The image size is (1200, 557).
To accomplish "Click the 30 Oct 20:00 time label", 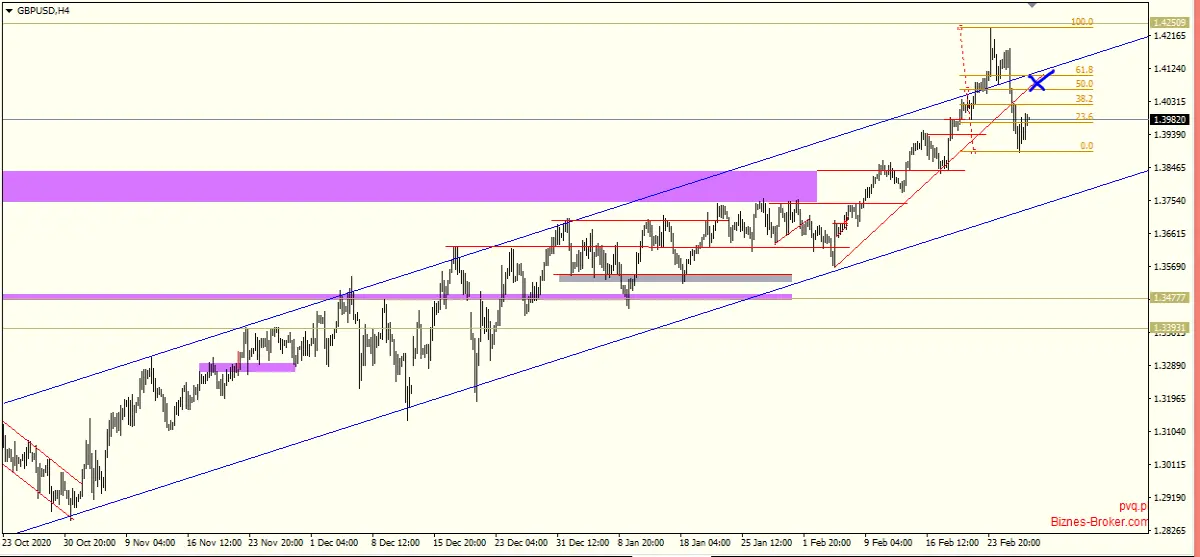I will tap(89, 542).
